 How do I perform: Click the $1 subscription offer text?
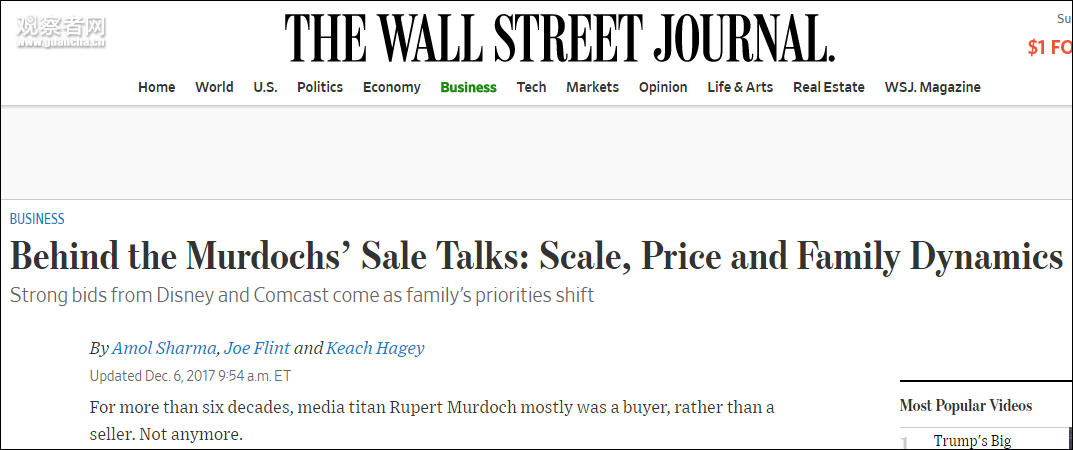[x=1049, y=47]
